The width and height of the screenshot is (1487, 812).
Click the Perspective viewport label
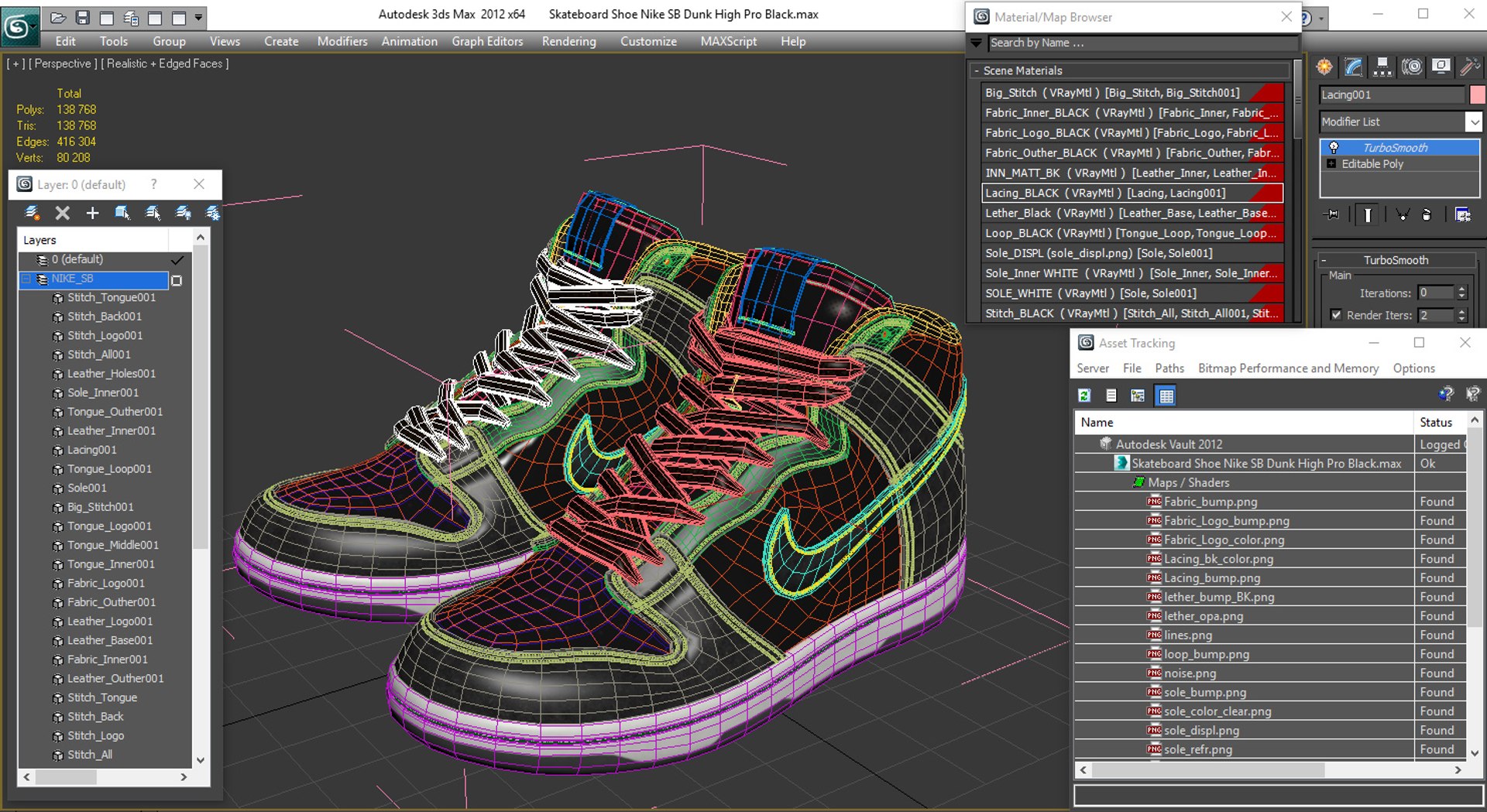[62, 63]
